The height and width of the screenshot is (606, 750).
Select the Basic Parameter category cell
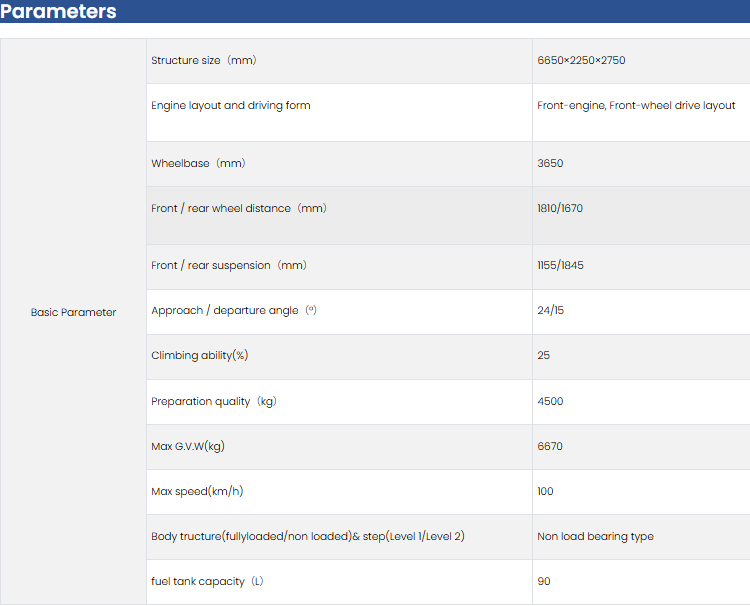tap(73, 312)
